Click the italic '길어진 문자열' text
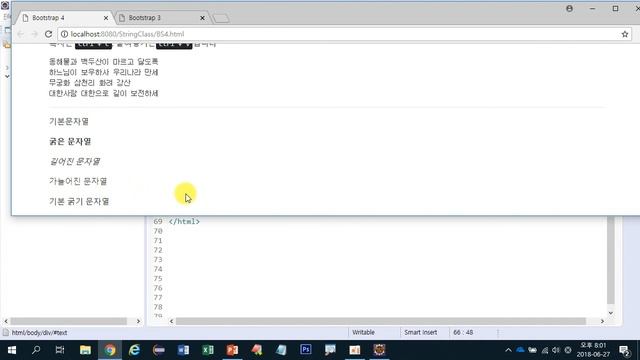 (x=75, y=161)
